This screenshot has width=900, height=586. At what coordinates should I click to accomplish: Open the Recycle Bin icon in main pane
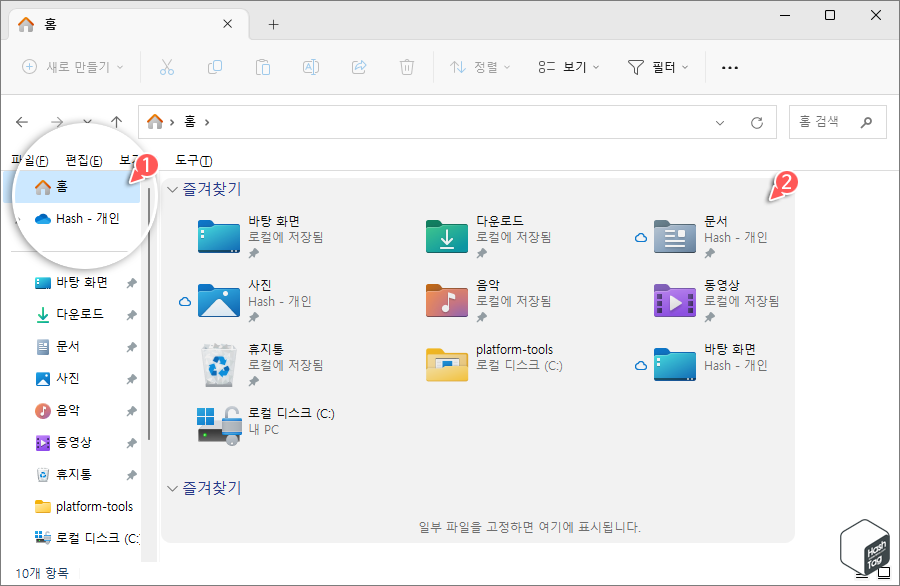tap(219, 365)
